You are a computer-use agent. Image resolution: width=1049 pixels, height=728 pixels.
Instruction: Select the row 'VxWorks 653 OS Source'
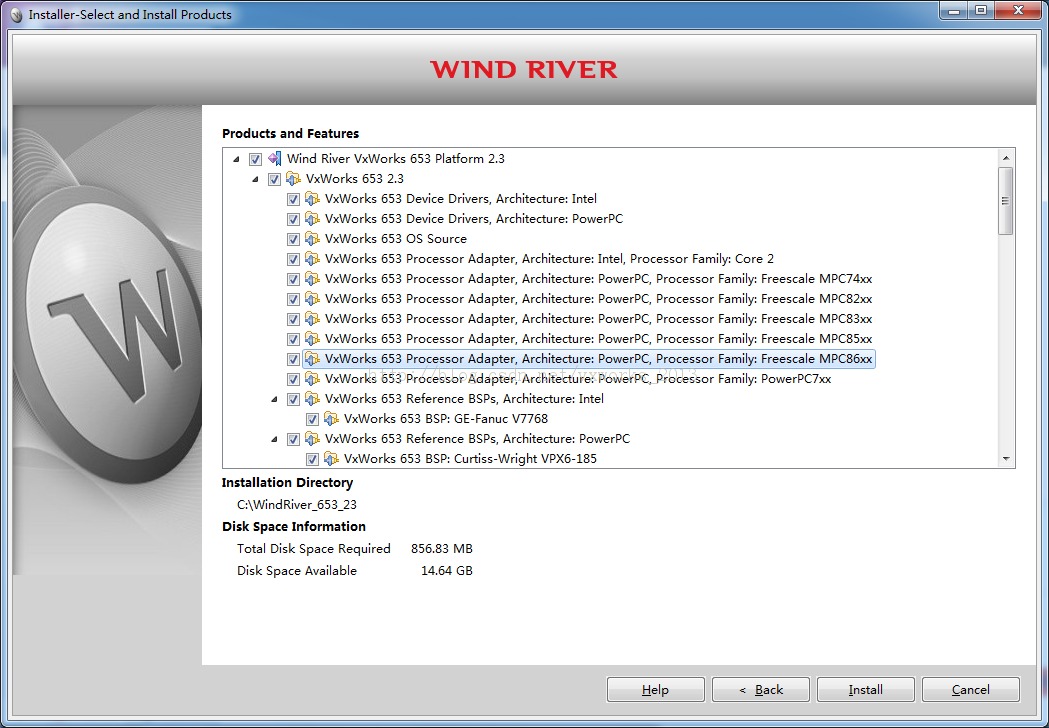(395, 239)
